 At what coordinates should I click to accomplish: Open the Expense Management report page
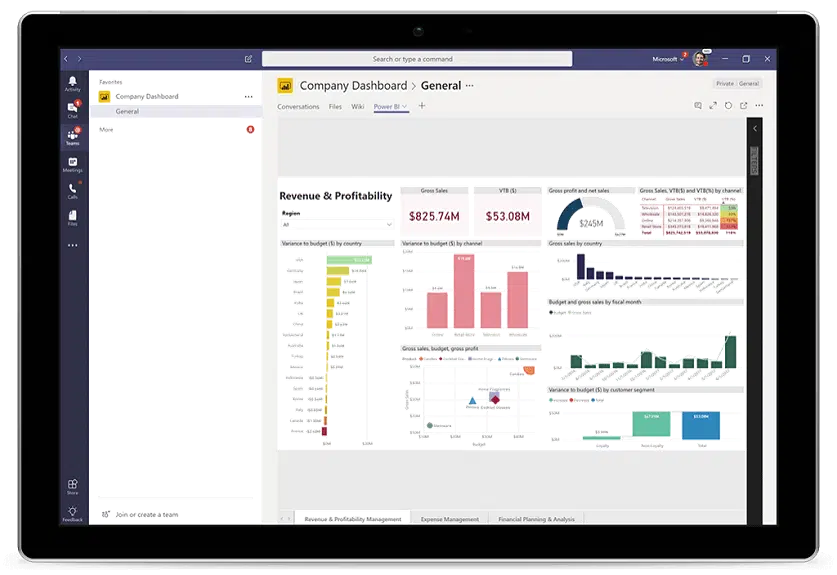pos(447,519)
